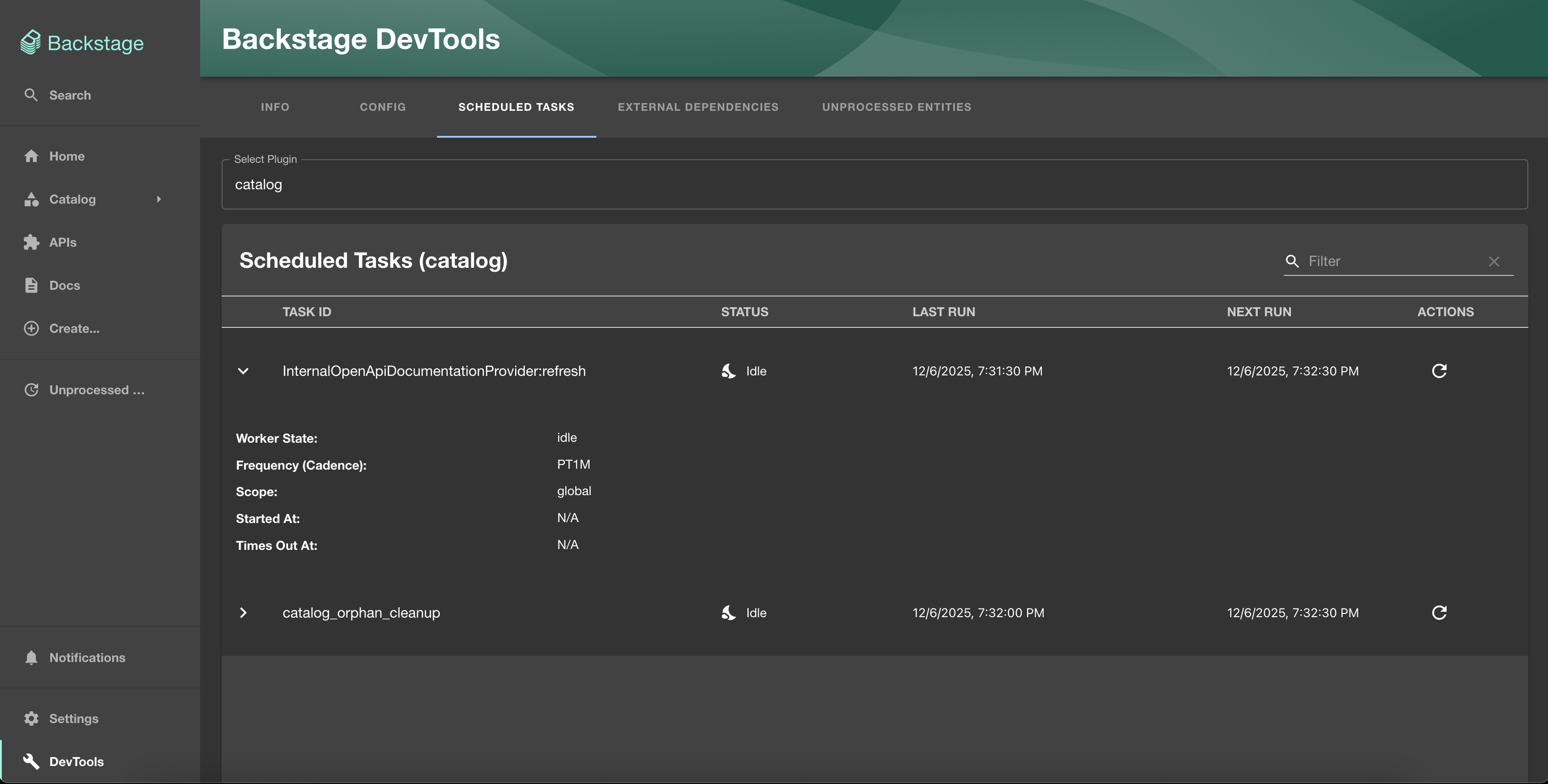Screen dimensions: 1548x784
Task: Click the PT1M frequency value
Action: [573, 464]
